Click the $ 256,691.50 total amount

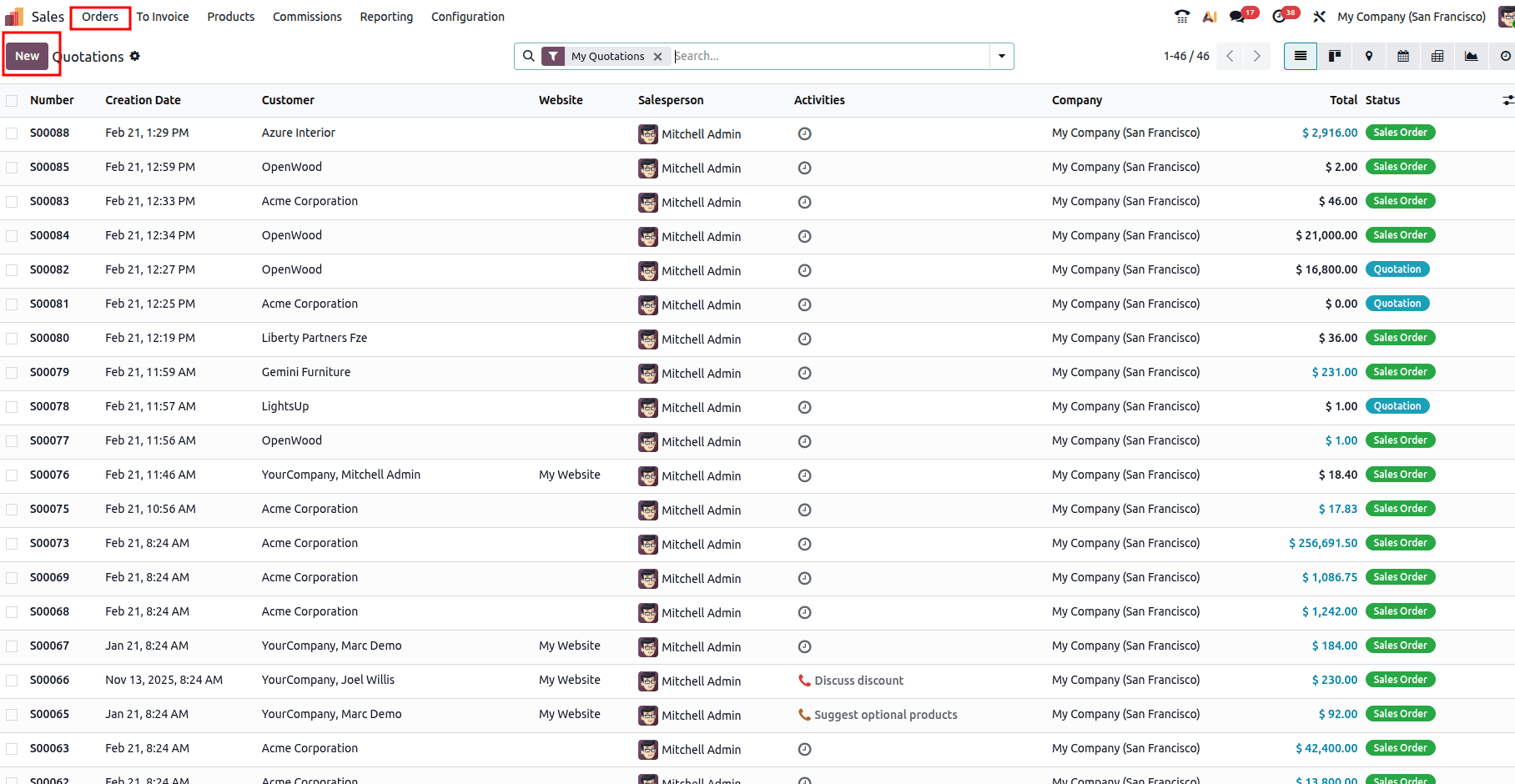pyautogui.click(x=1323, y=543)
